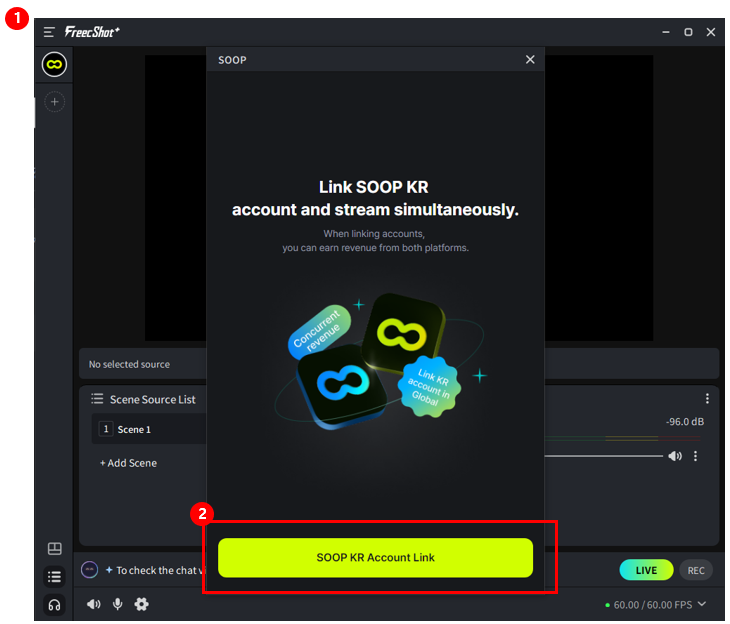This screenshot has width=730, height=624.
Task: Open settings with the gear icon
Action: 142,604
